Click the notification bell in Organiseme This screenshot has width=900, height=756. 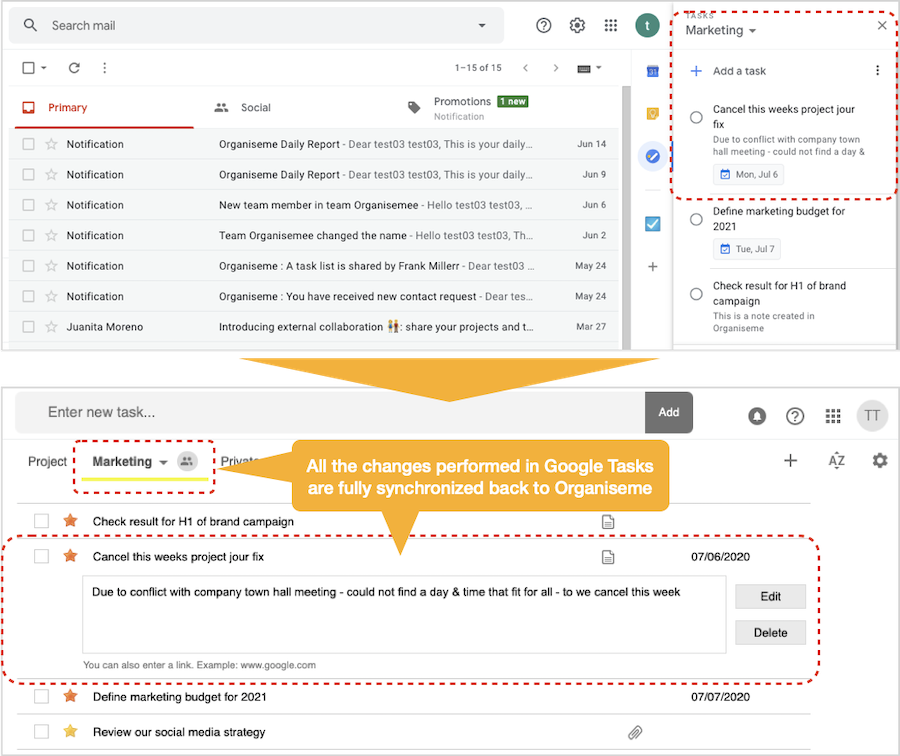click(x=757, y=415)
